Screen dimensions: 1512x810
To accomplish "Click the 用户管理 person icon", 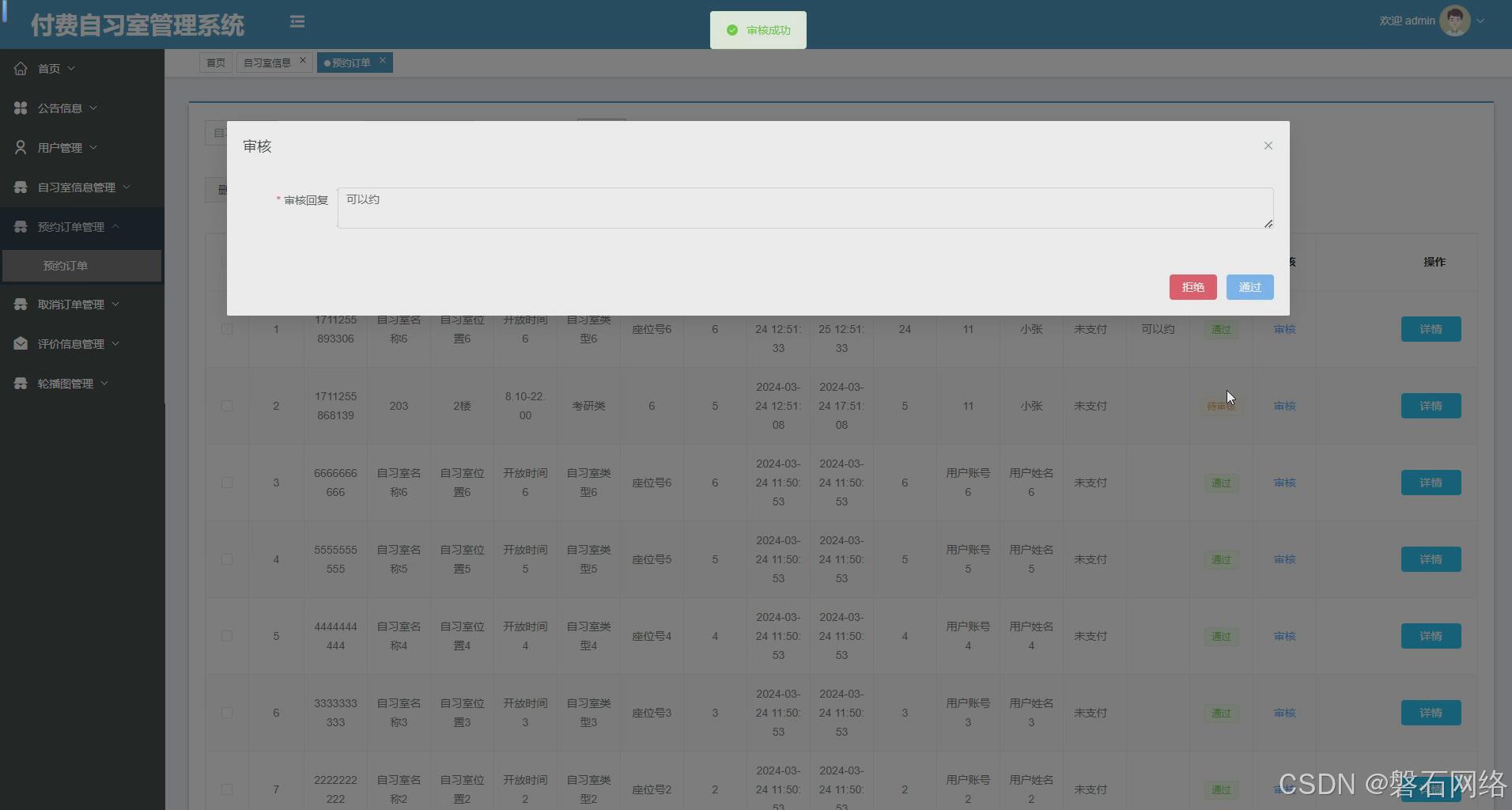I will click(21, 147).
